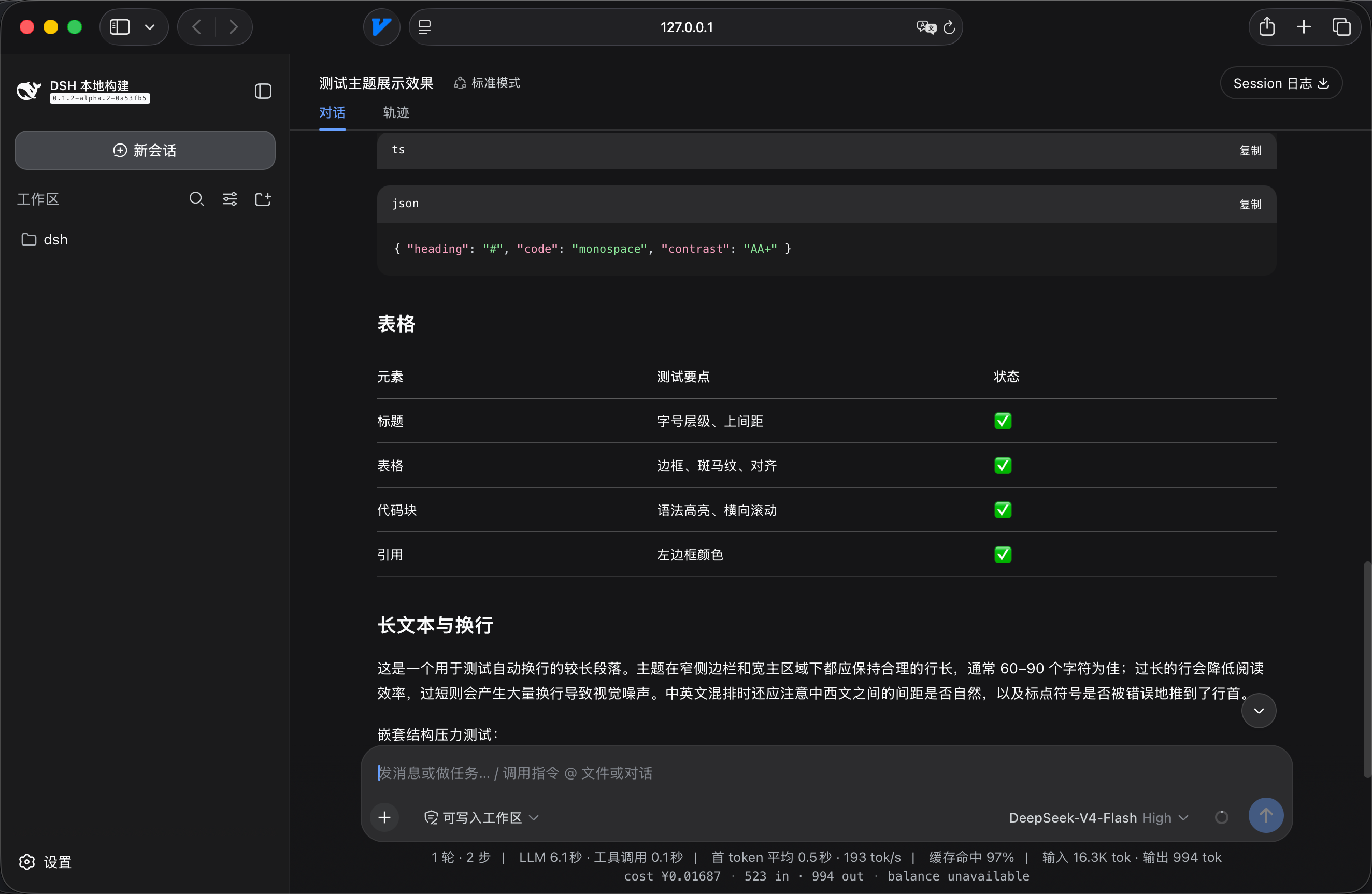Click the cost ¥0.01687 status text

coord(672,876)
